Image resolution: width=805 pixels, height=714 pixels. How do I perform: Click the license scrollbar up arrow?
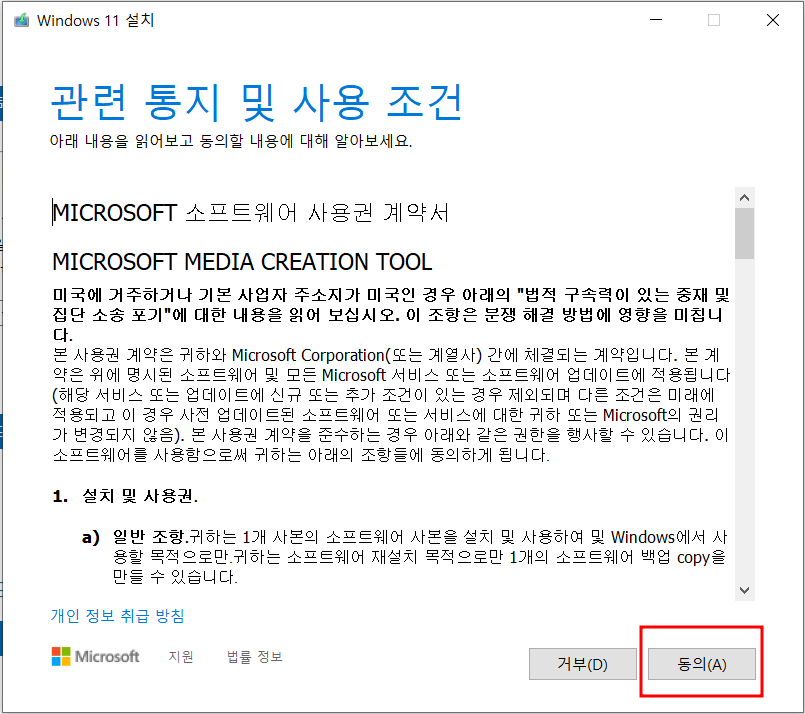point(744,198)
